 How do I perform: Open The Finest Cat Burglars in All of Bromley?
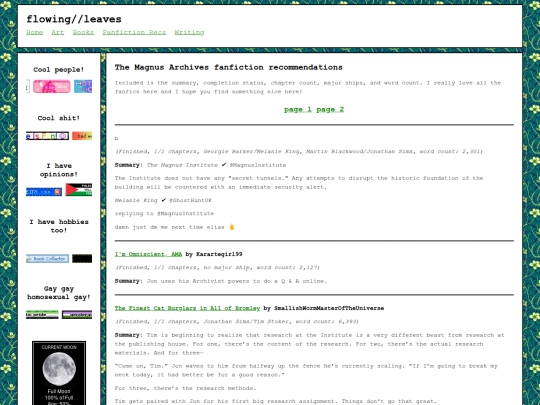pyautogui.click(x=187, y=308)
